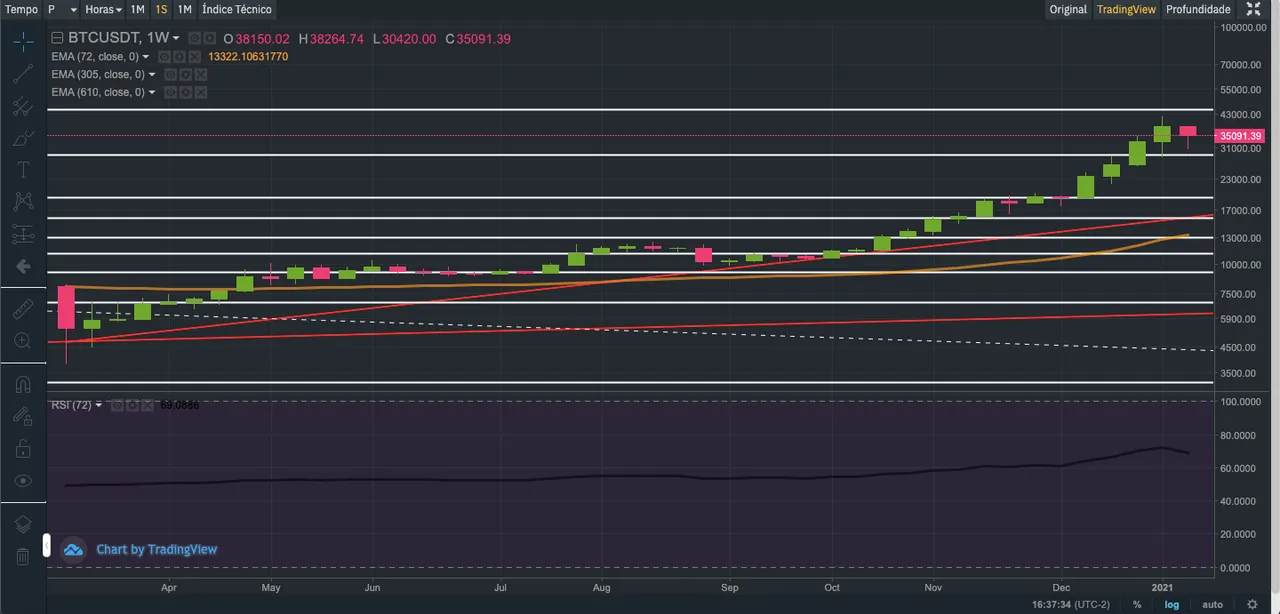
Task: Collapse the BTCUSDT legend box
Action: [57, 38]
